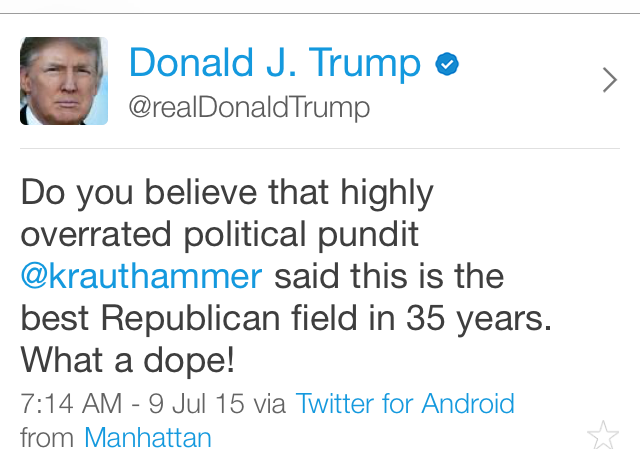Image resolution: width=640 pixels, height=449 pixels.
Task: Open the Manhattan location link
Action: click(148, 437)
